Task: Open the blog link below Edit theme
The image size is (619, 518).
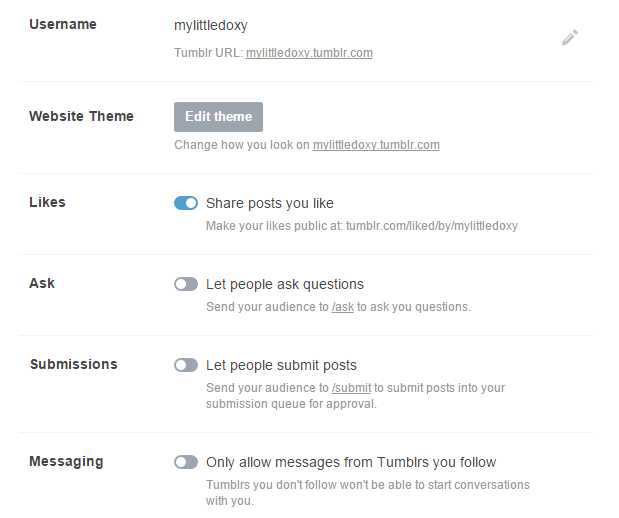Action: point(376,145)
